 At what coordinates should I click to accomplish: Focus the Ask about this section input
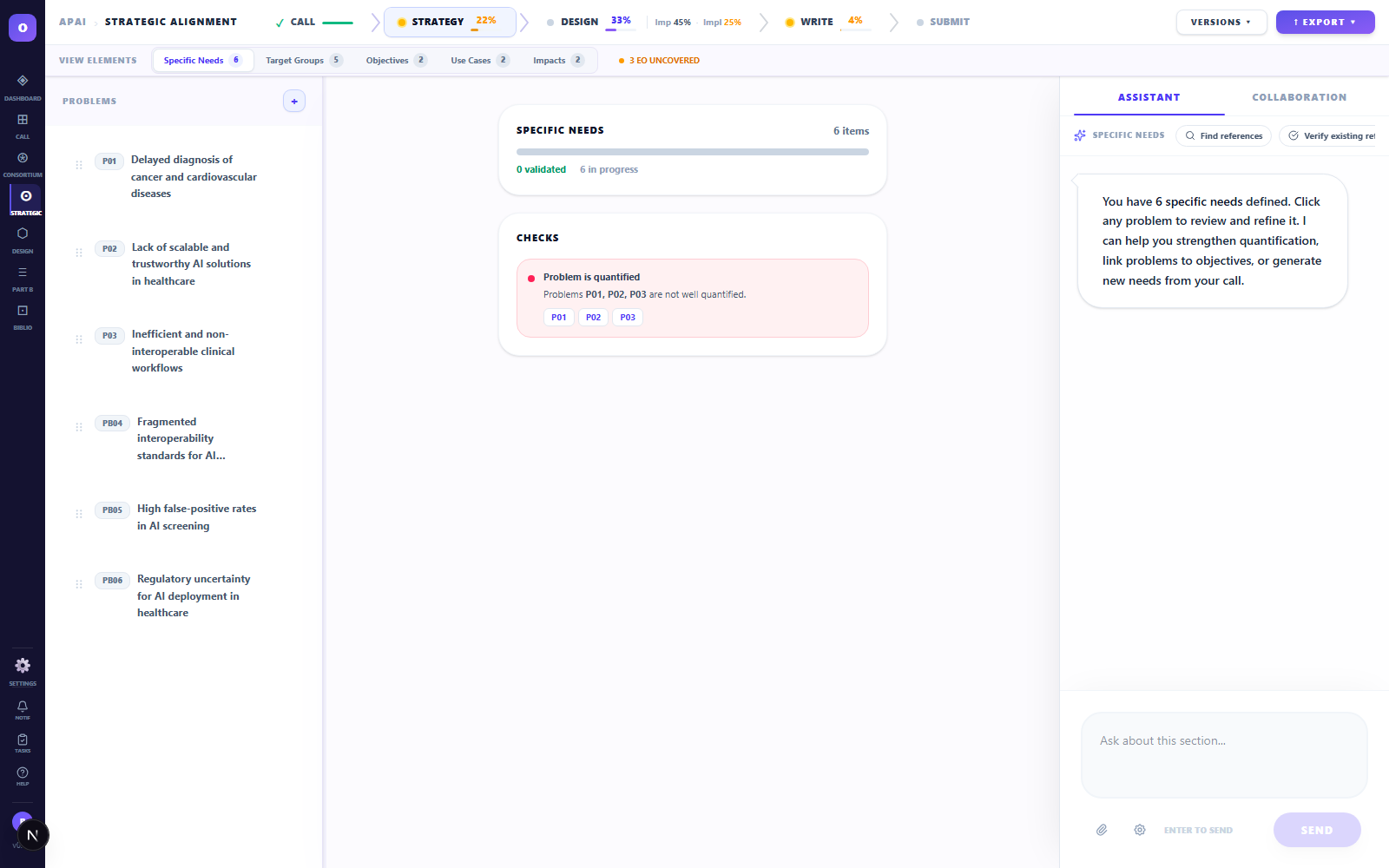point(1223,753)
